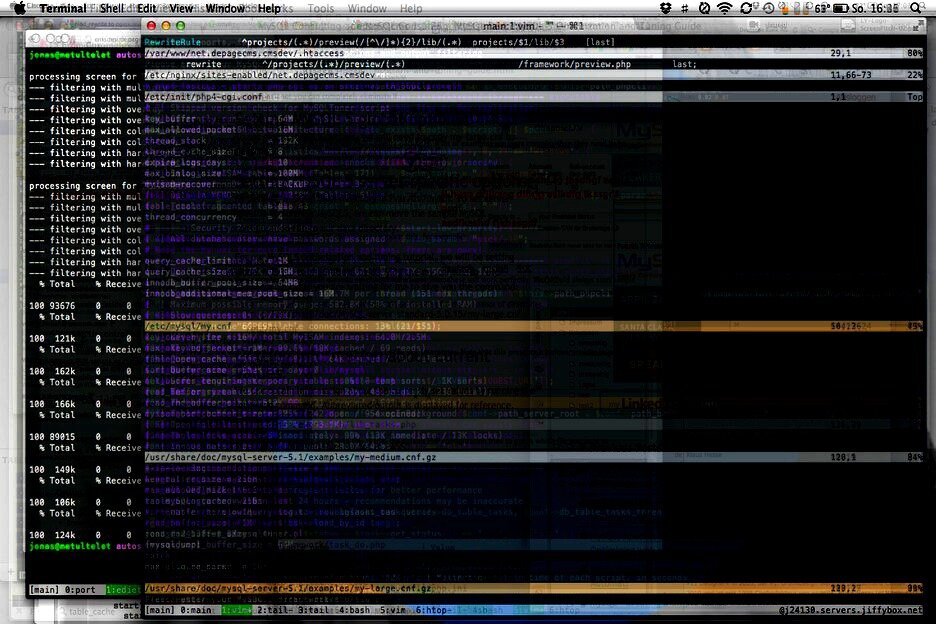The height and width of the screenshot is (624, 936).
Task: Click the clock showing So. 16:35
Action: pyautogui.click(x=875, y=8)
